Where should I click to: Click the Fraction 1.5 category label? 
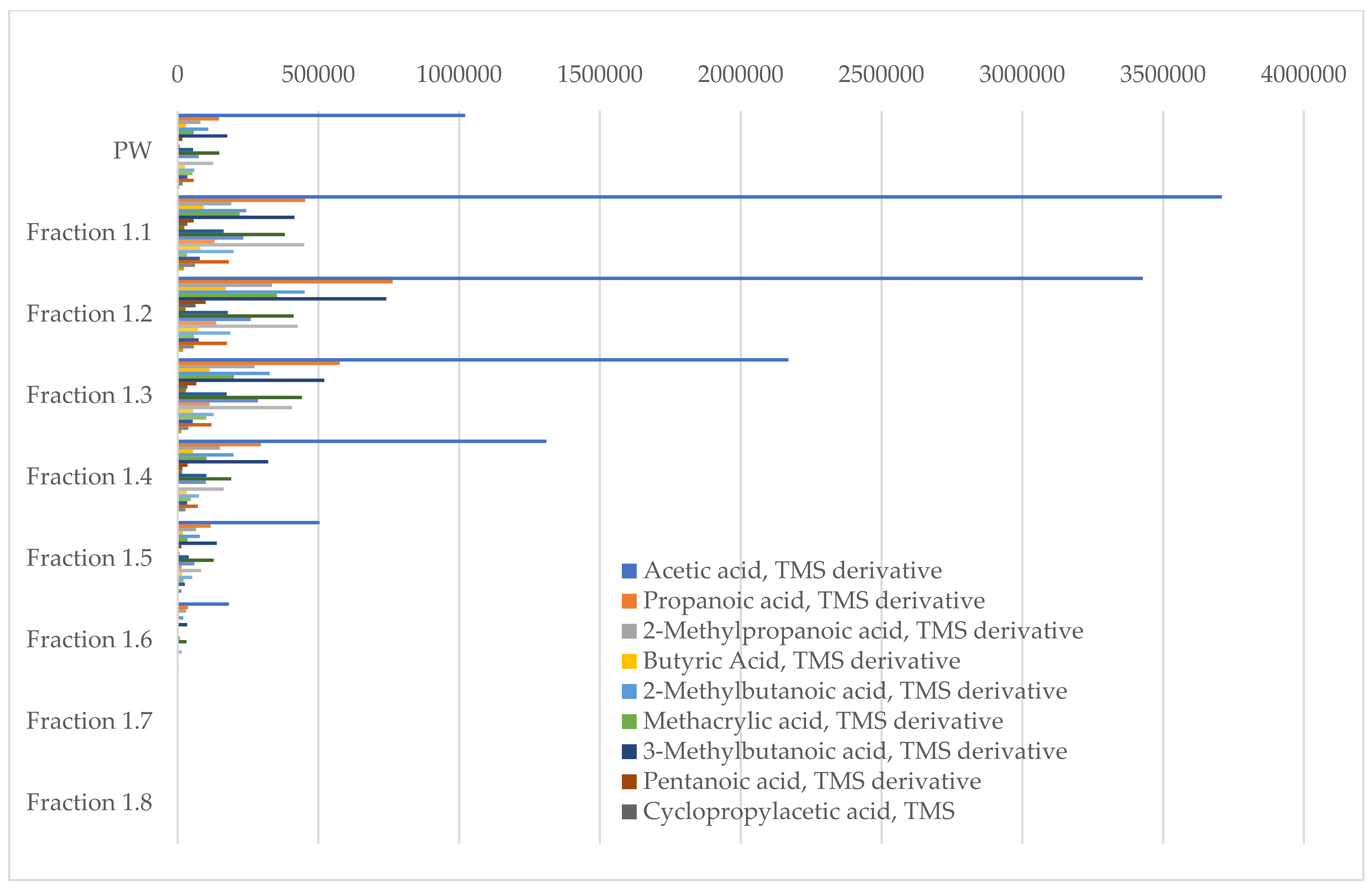(x=89, y=558)
